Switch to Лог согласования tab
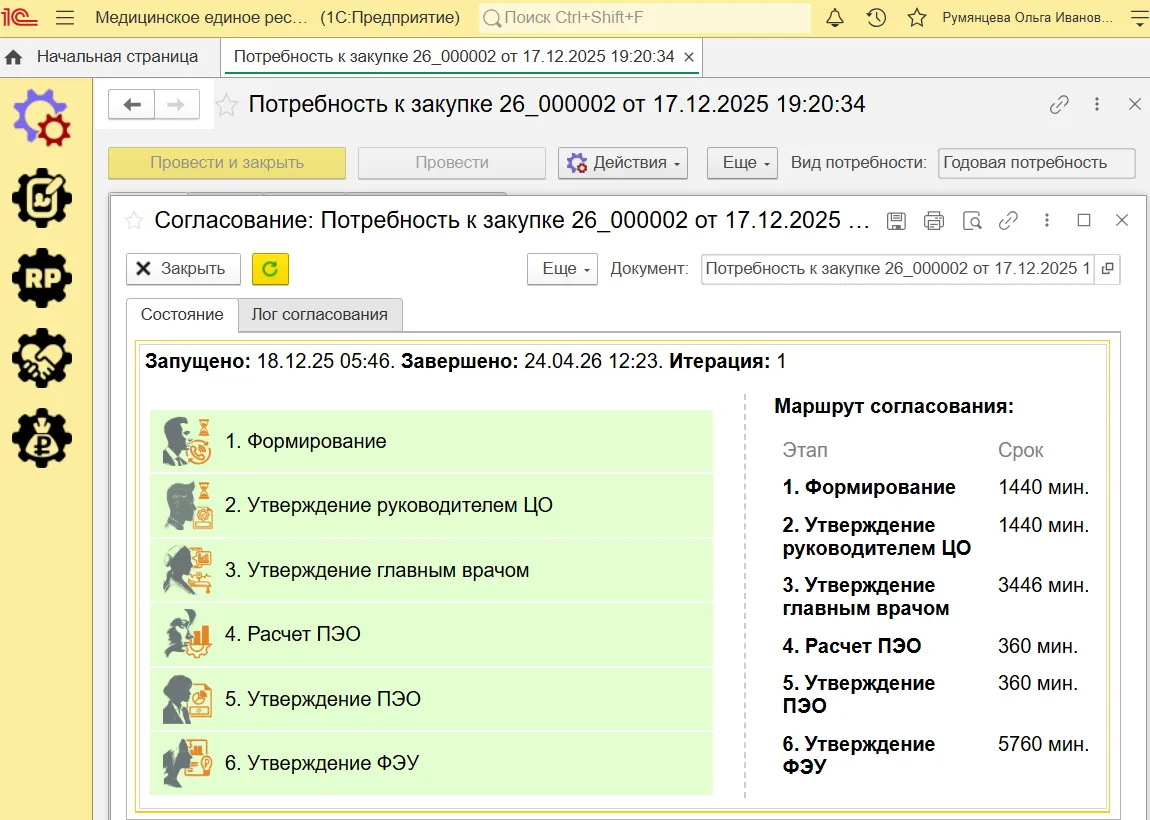Viewport: 1150px width, 820px height. pyautogui.click(x=320, y=315)
